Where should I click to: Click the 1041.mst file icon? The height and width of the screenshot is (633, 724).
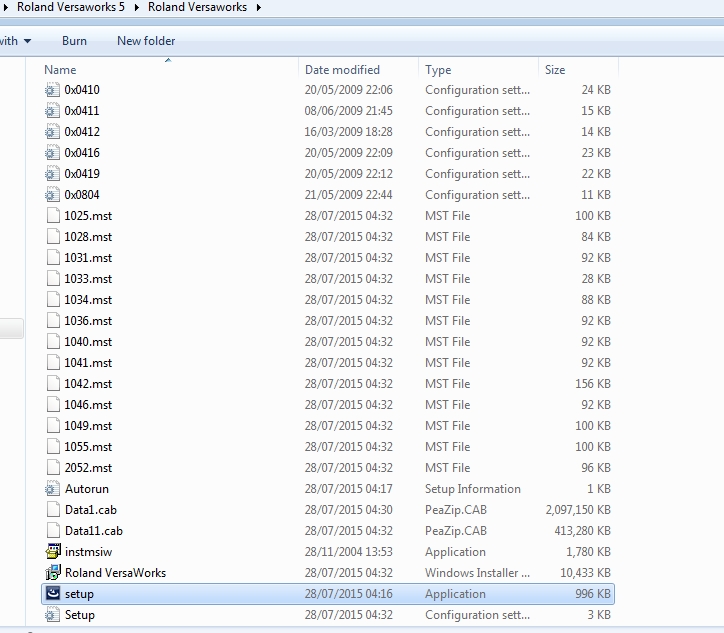53,363
